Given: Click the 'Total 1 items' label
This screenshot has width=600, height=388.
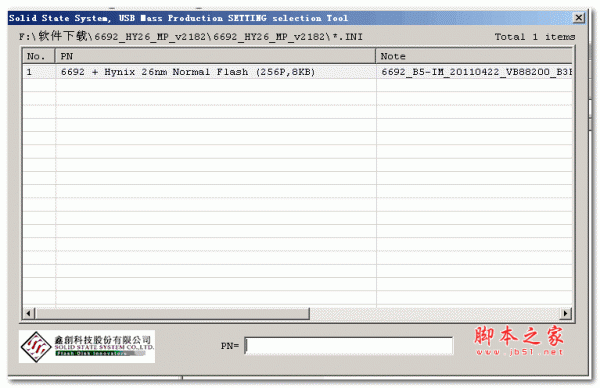Looking at the screenshot, I should pos(535,37).
